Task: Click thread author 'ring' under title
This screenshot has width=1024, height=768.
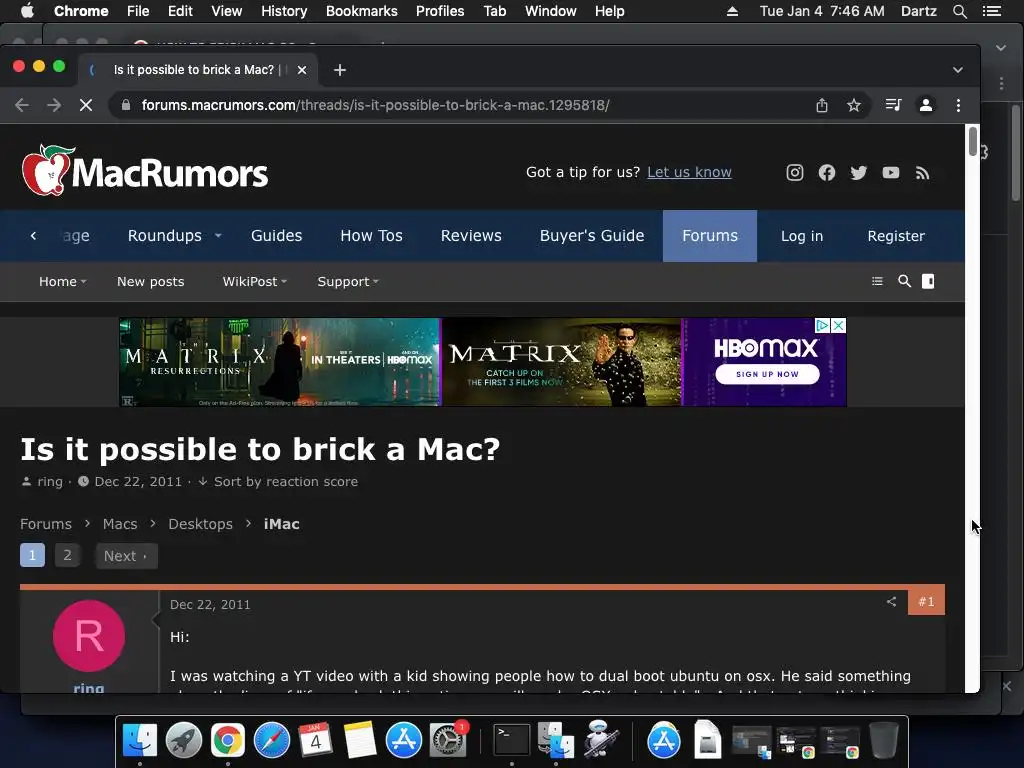Action: coord(50,482)
